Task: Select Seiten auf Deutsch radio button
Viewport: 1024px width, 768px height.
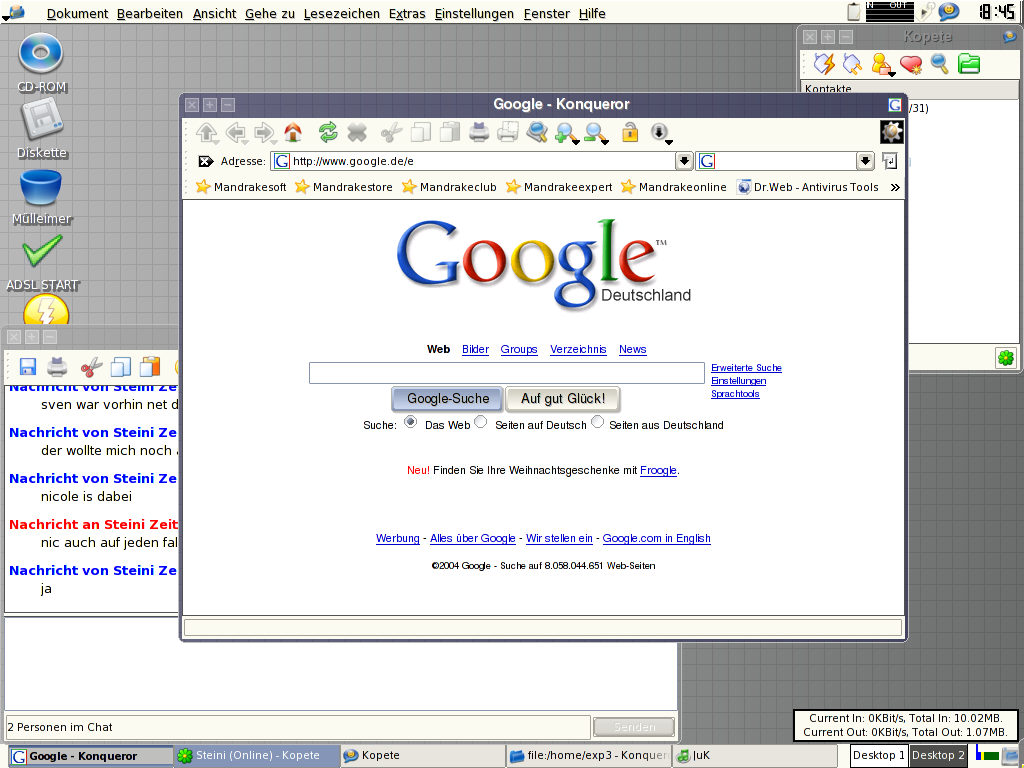Action: point(481,422)
